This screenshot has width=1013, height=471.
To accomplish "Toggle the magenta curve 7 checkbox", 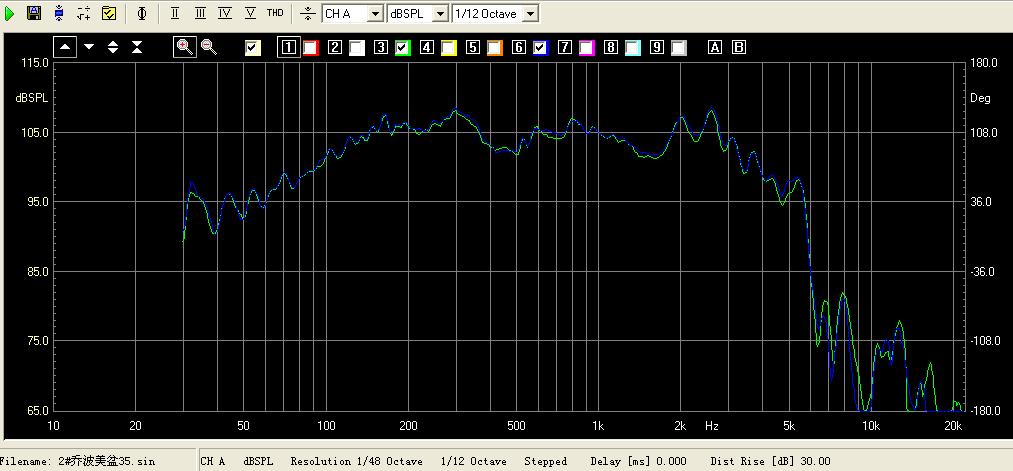I will coord(586,47).
